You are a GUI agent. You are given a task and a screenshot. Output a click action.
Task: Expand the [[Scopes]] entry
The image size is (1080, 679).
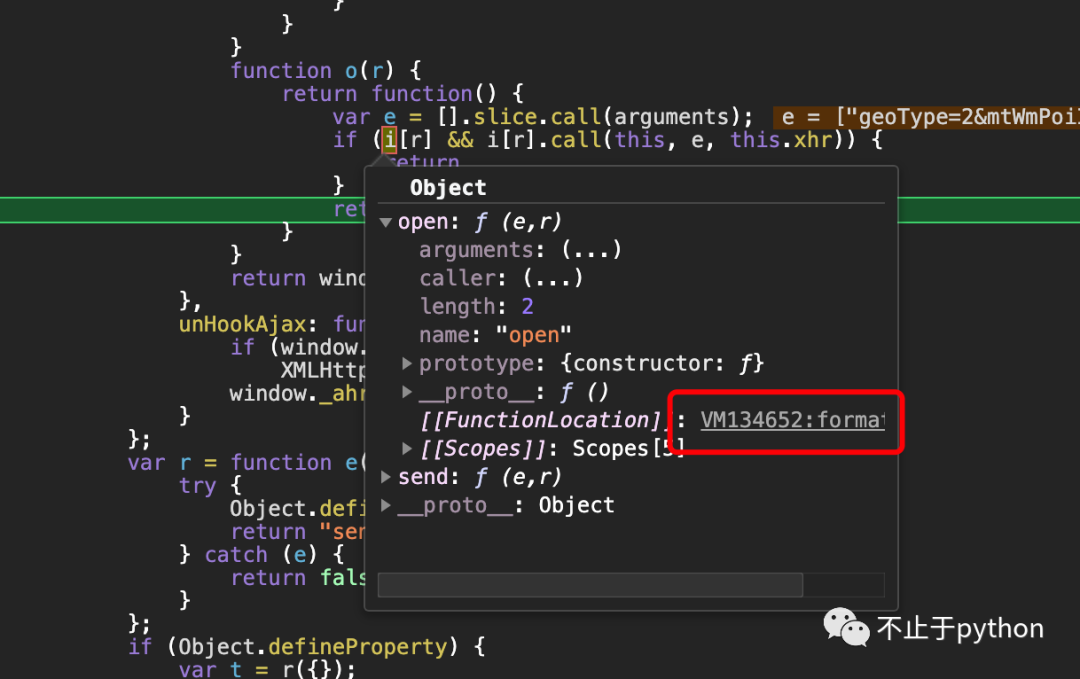point(407,449)
